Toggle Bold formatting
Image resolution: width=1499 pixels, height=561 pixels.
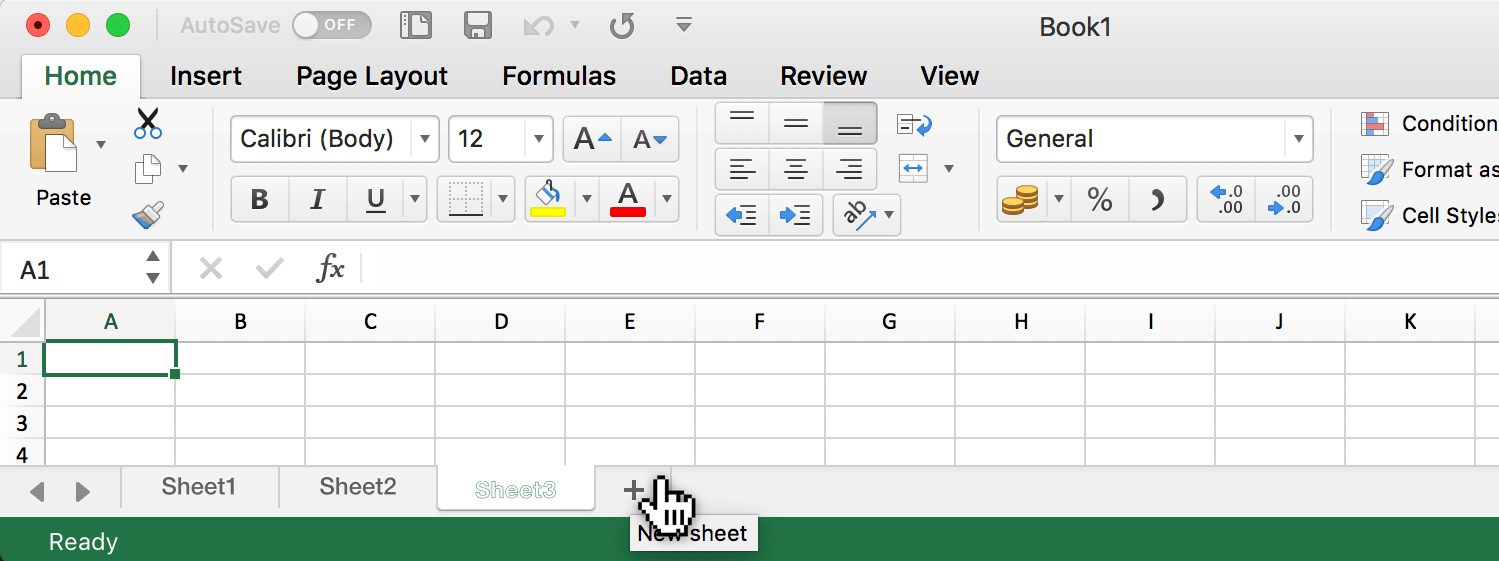(x=260, y=200)
